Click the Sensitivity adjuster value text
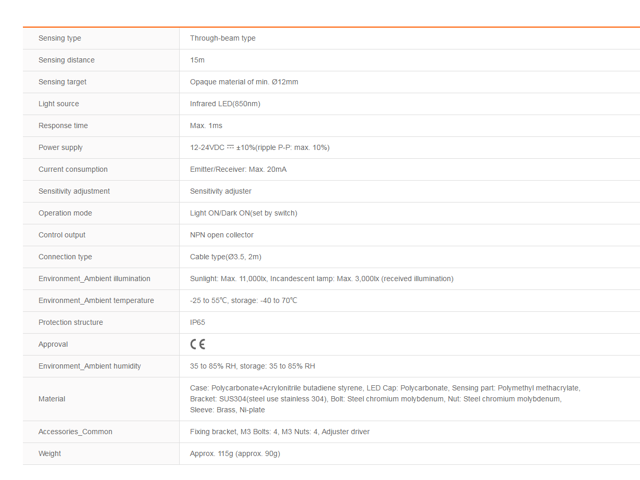640x480 pixels. [221, 191]
